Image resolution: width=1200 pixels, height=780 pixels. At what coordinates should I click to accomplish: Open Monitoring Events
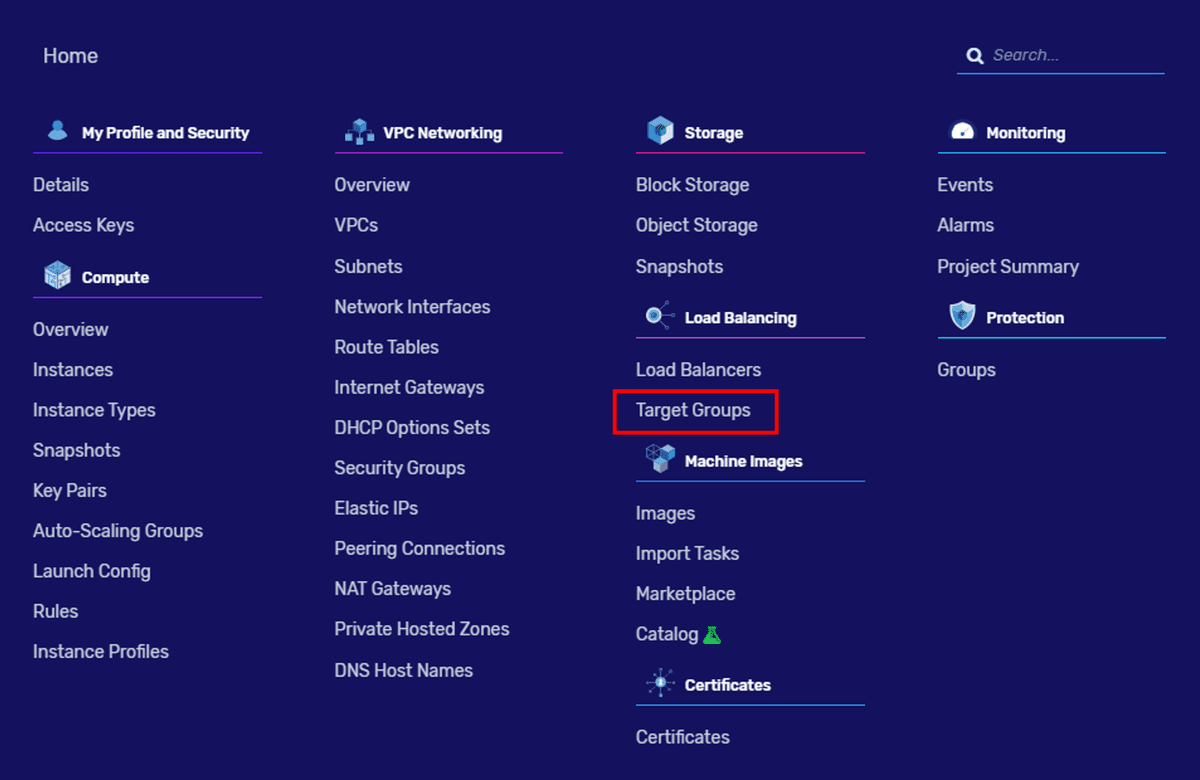pos(965,185)
